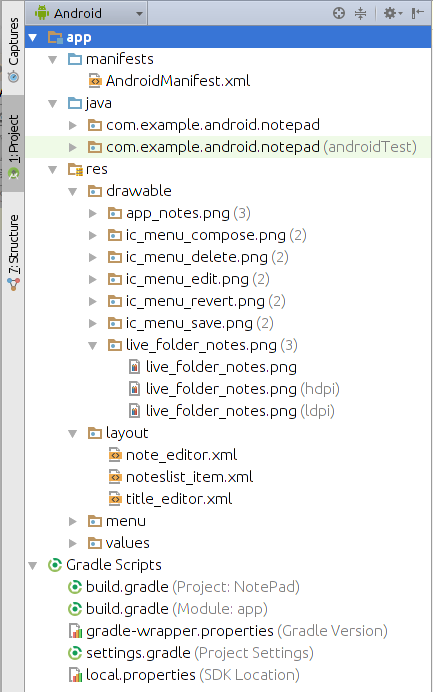Hide the project panel with hide icon
Image resolution: width=433 pixels, height=692 pixels.
(x=417, y=13)
